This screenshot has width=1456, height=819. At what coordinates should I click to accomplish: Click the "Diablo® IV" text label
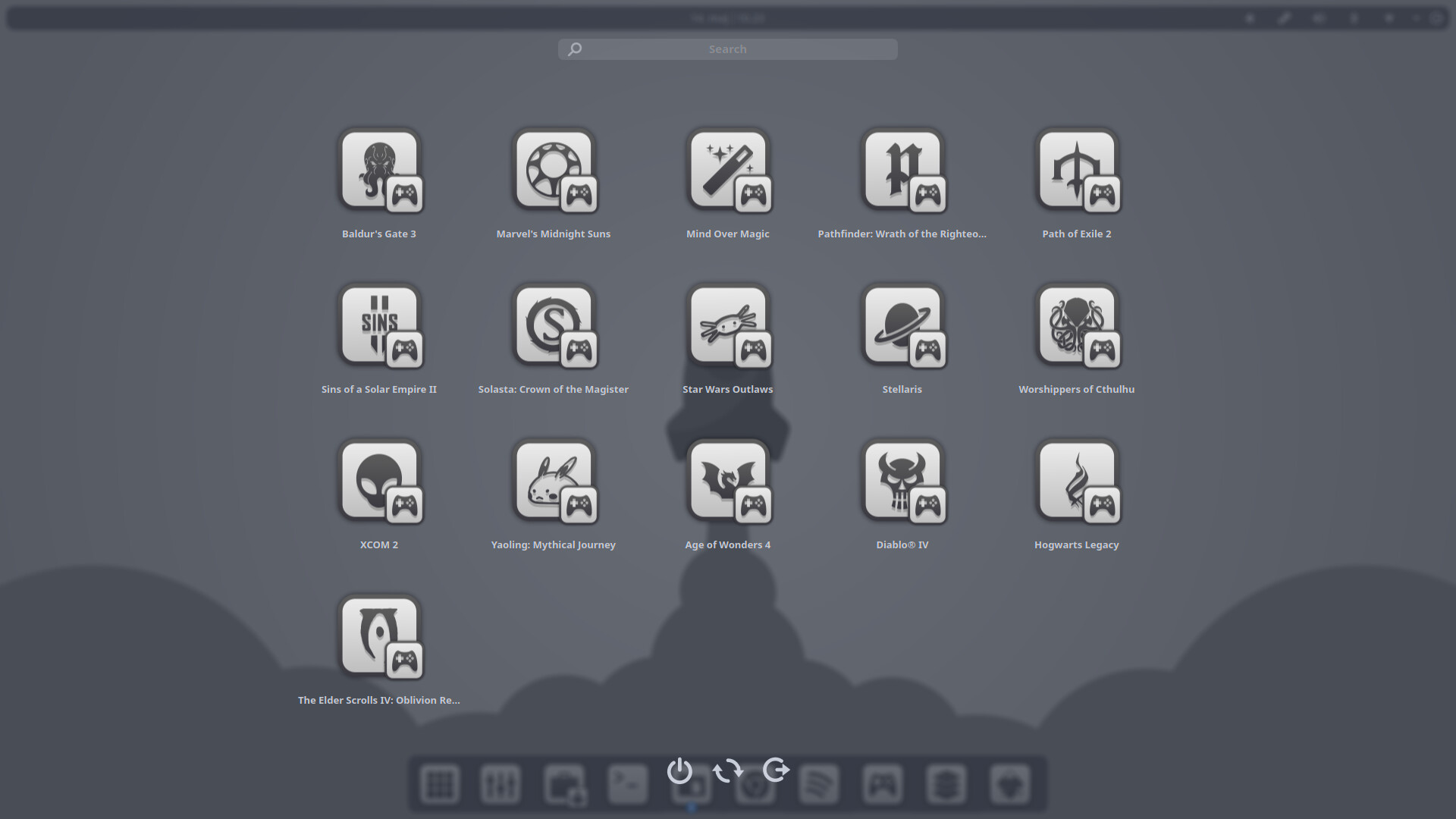[902, 544]
